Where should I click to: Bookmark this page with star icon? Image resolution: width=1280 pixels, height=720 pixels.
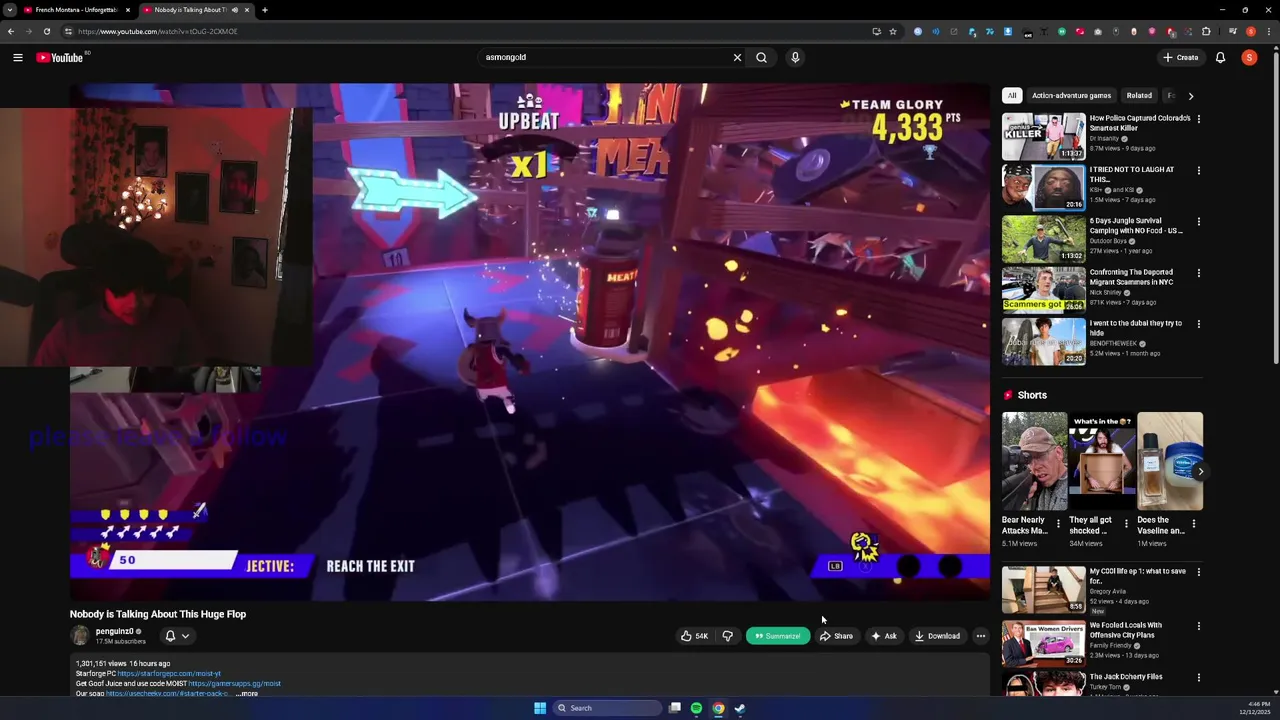point(893,31)
